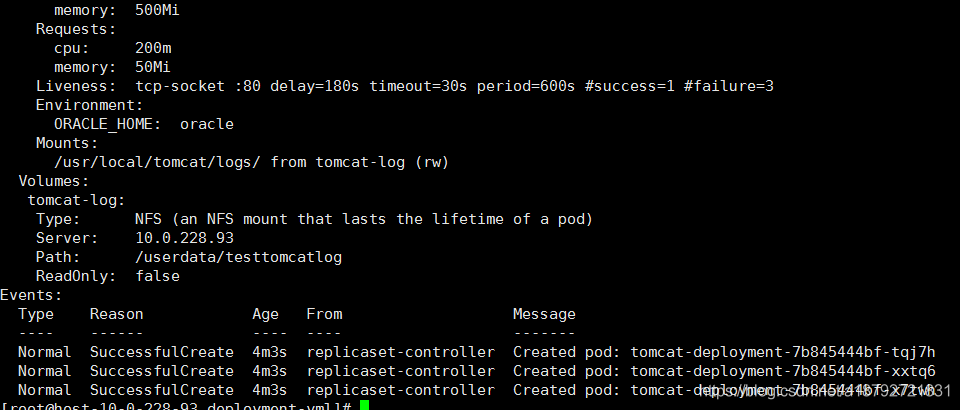Click the cpu 200m request value
Screen dimensions: 960x410
(153, 48)
